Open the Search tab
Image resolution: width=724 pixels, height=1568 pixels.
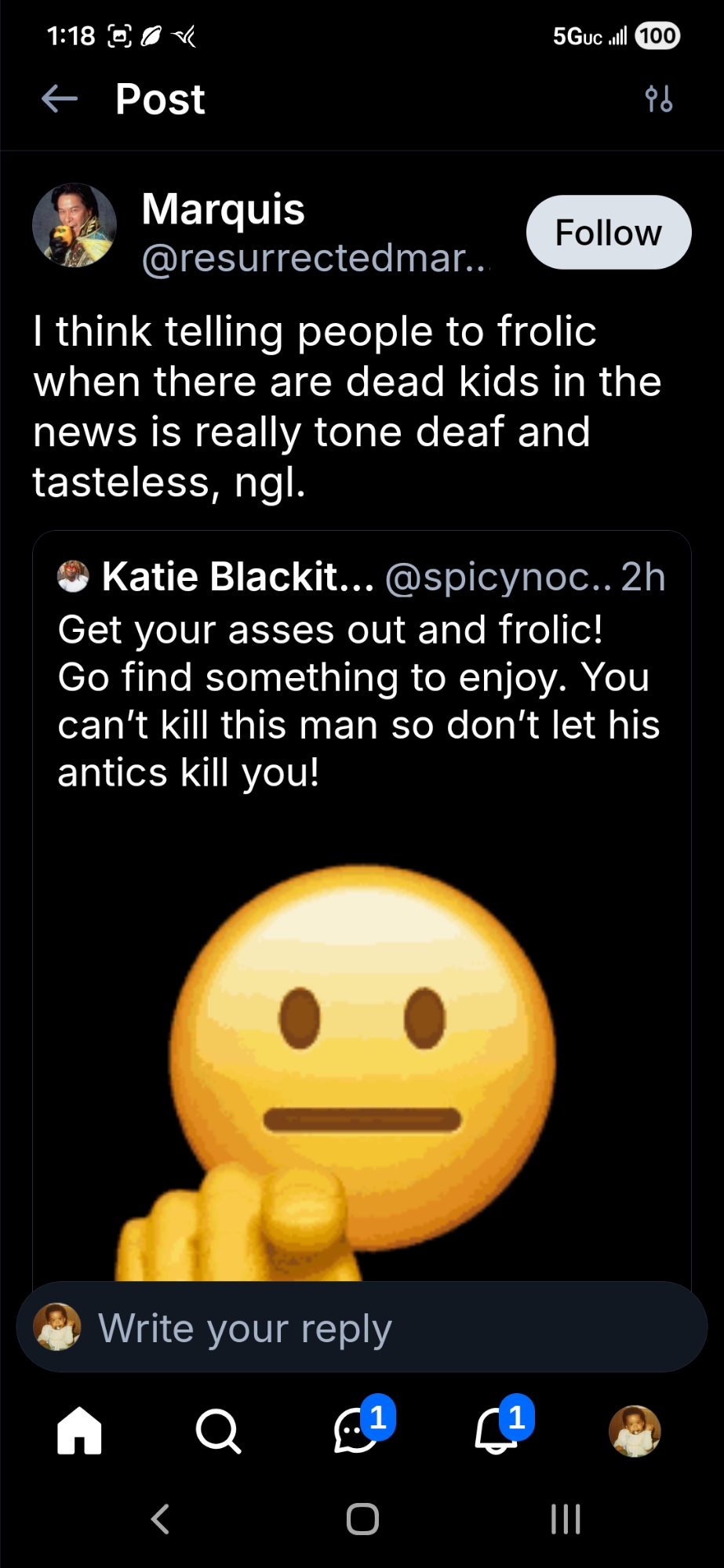(217, 1431)
